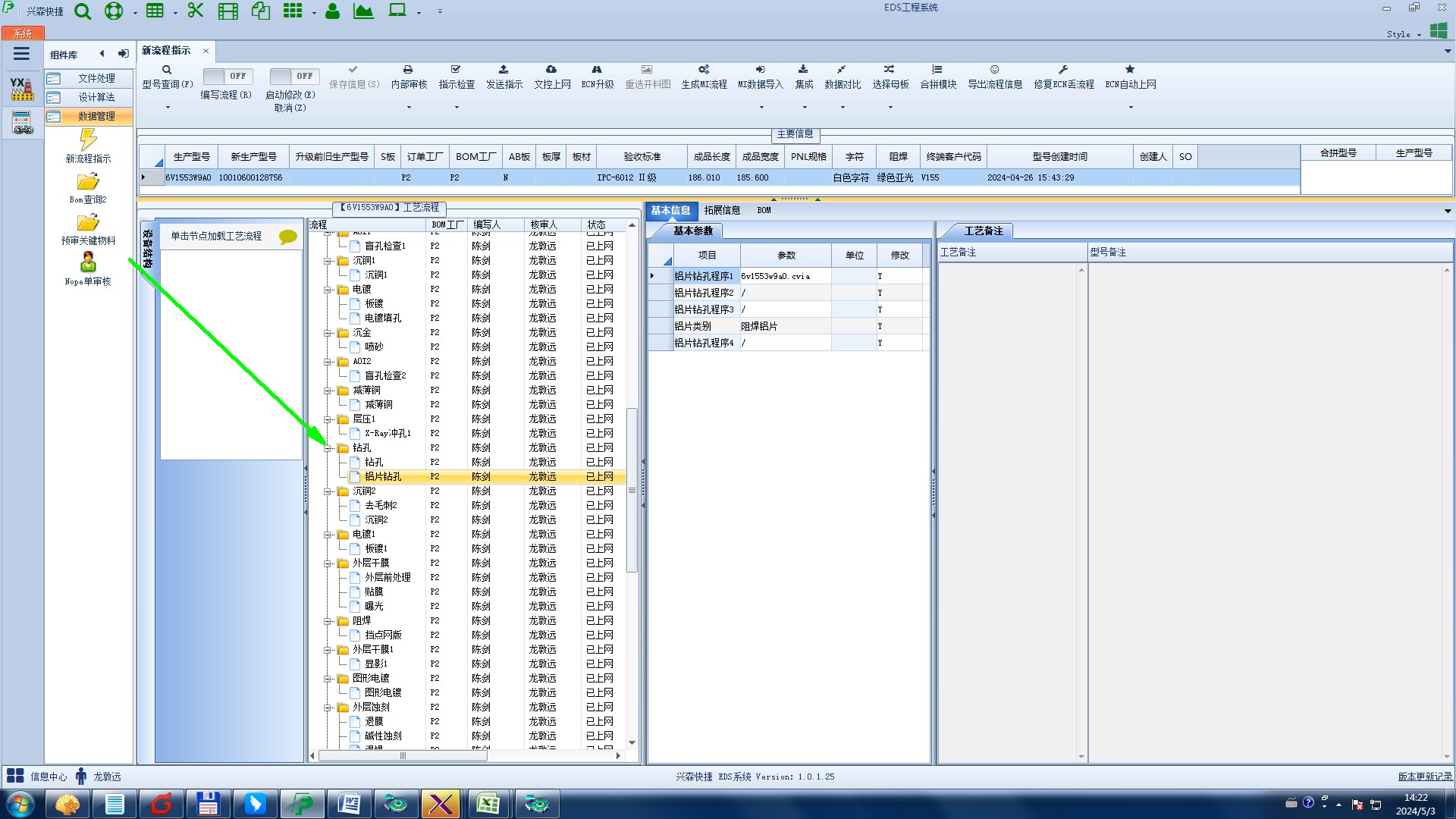Toggle the 编写流程 OFF switch

tap(226, 77)
